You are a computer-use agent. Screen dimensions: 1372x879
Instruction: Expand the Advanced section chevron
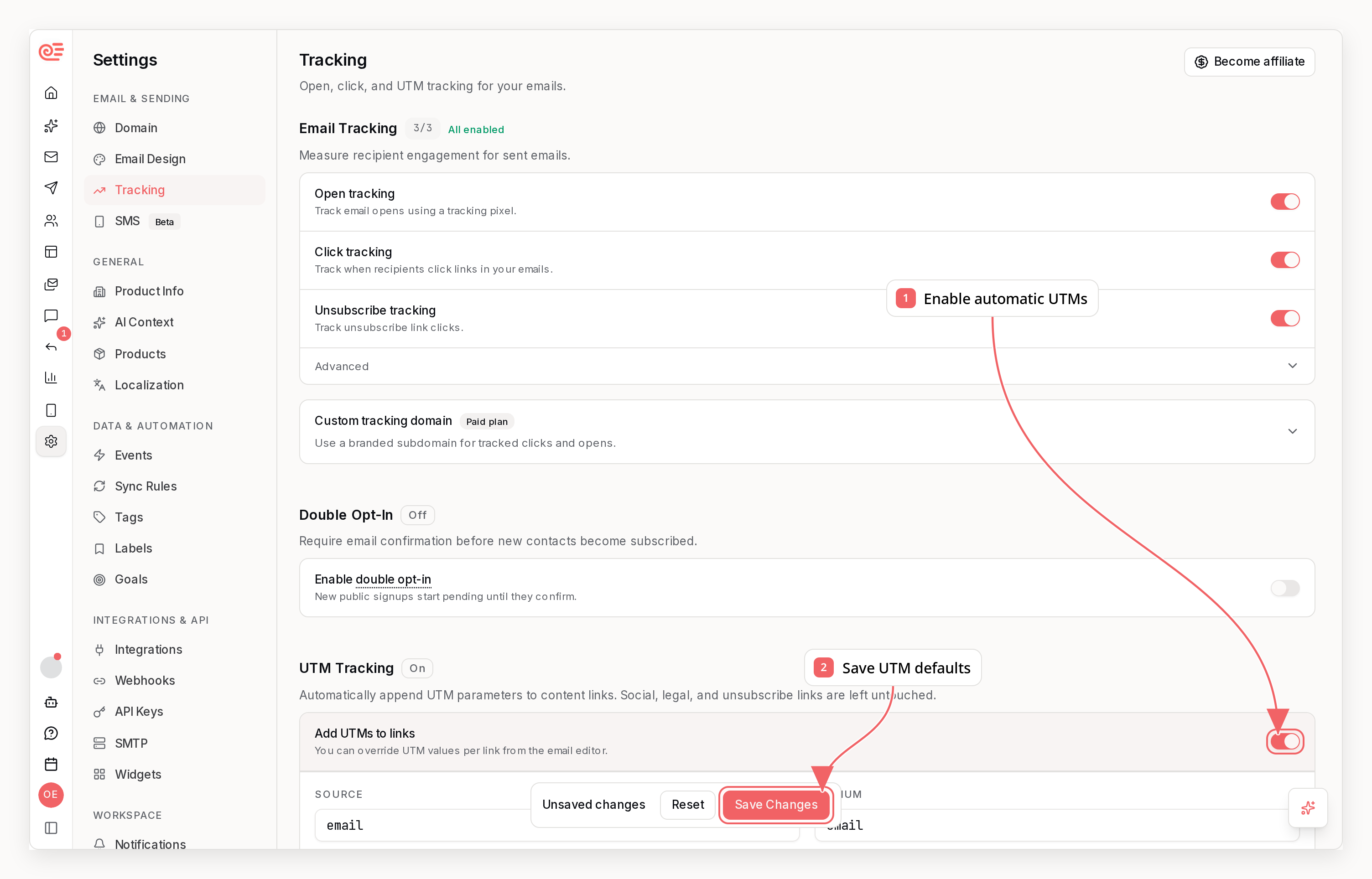(x=1292, y=366)
